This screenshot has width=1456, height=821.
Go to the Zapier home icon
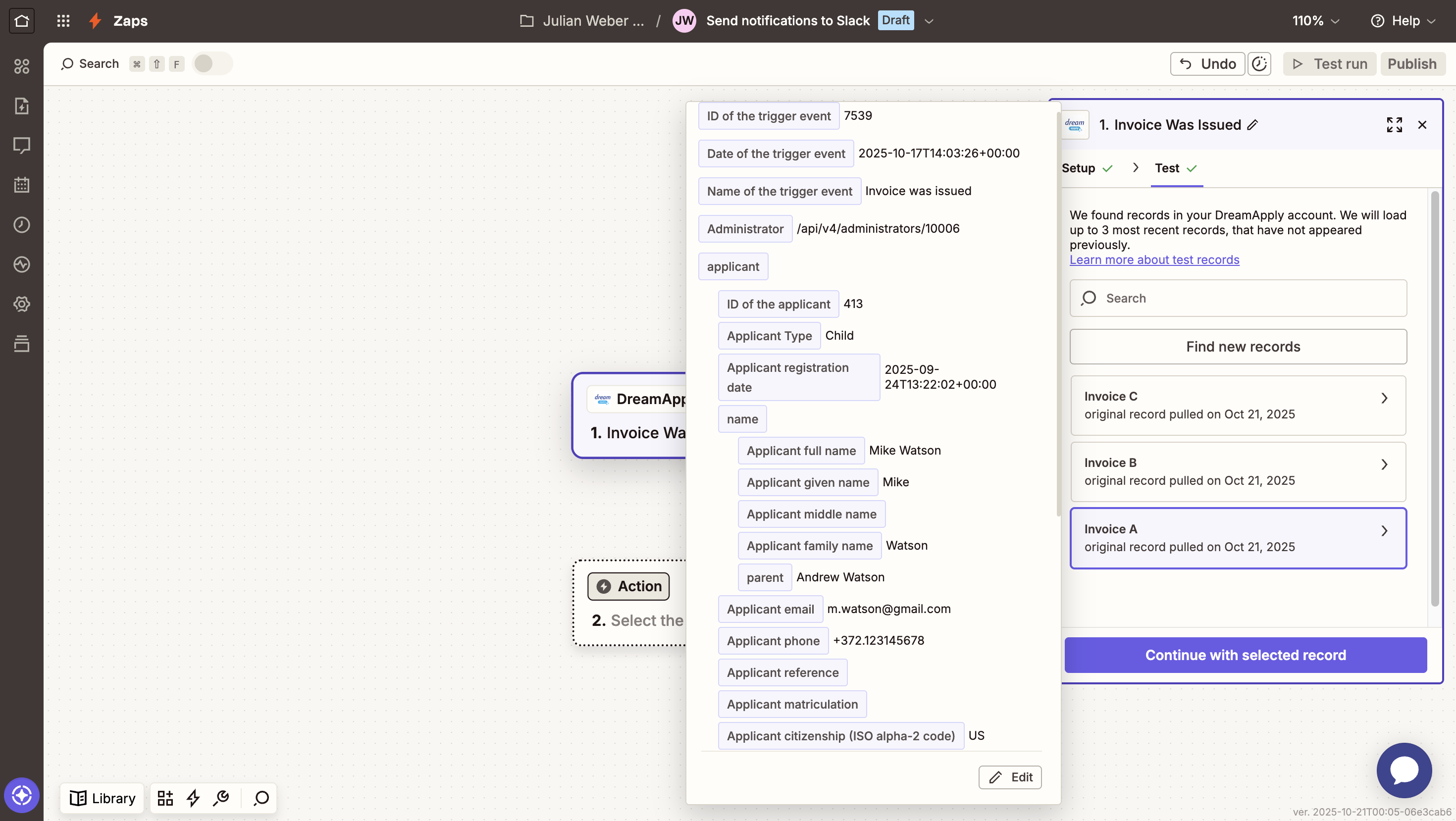coord(21,21)
